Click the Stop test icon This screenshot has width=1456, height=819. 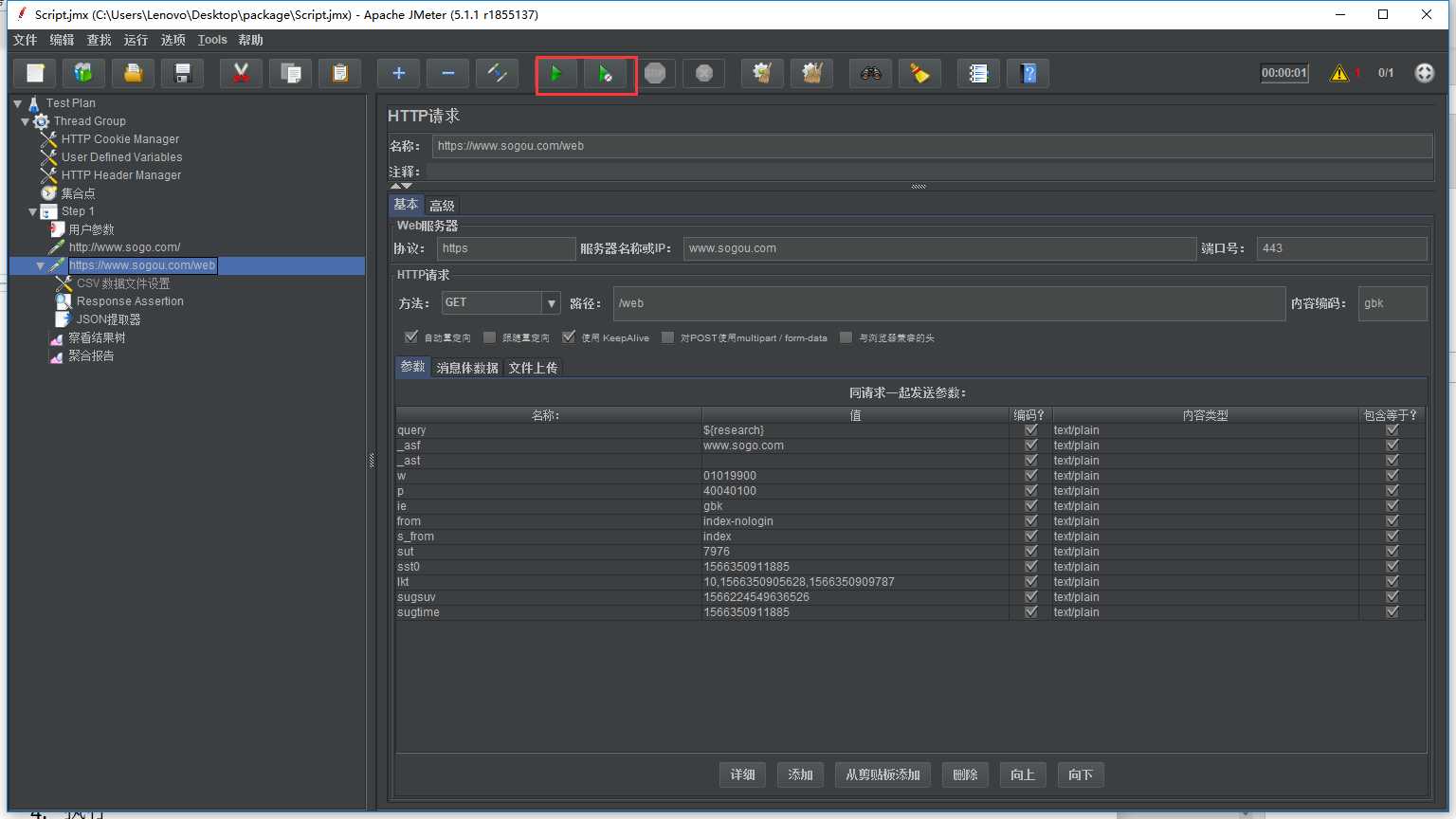click(x=655, y=73)
